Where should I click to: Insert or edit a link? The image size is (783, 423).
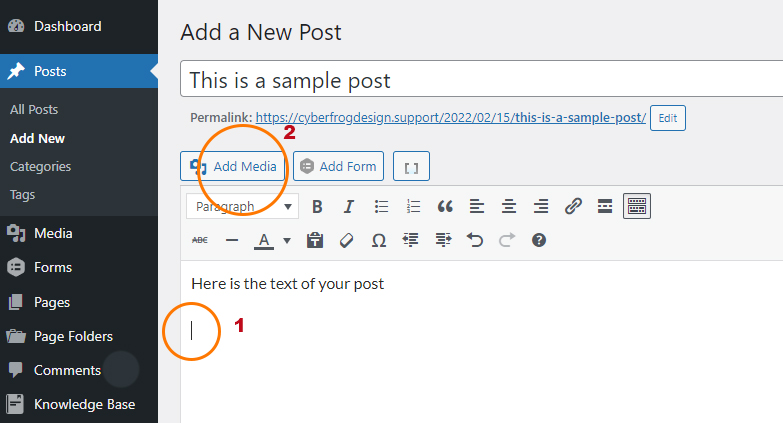click(573, 207)
